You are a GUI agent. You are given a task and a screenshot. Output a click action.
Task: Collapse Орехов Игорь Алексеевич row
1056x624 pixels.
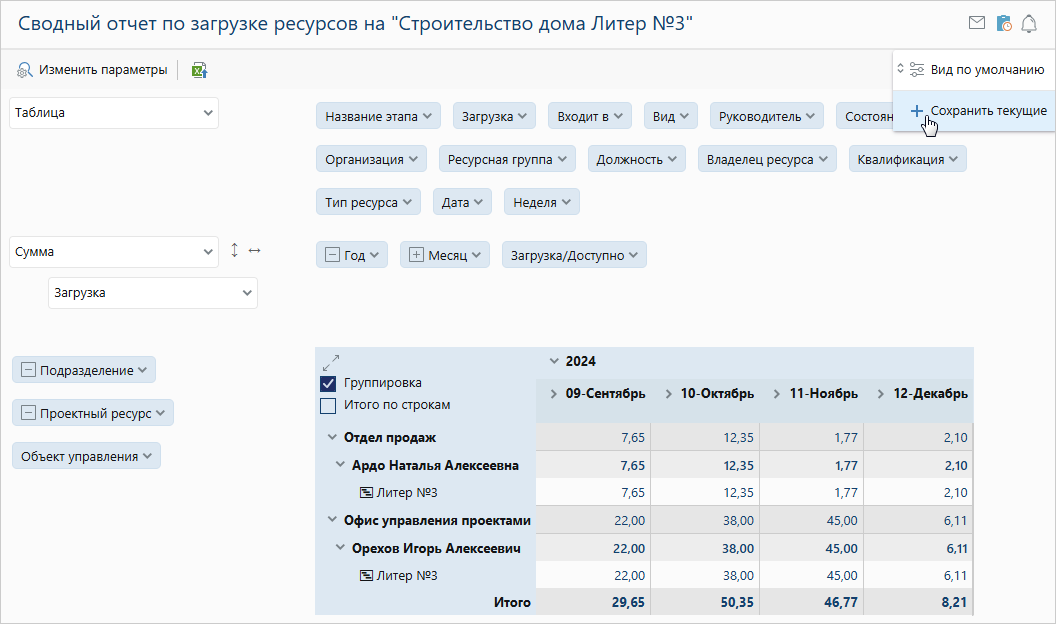(340, 548)
